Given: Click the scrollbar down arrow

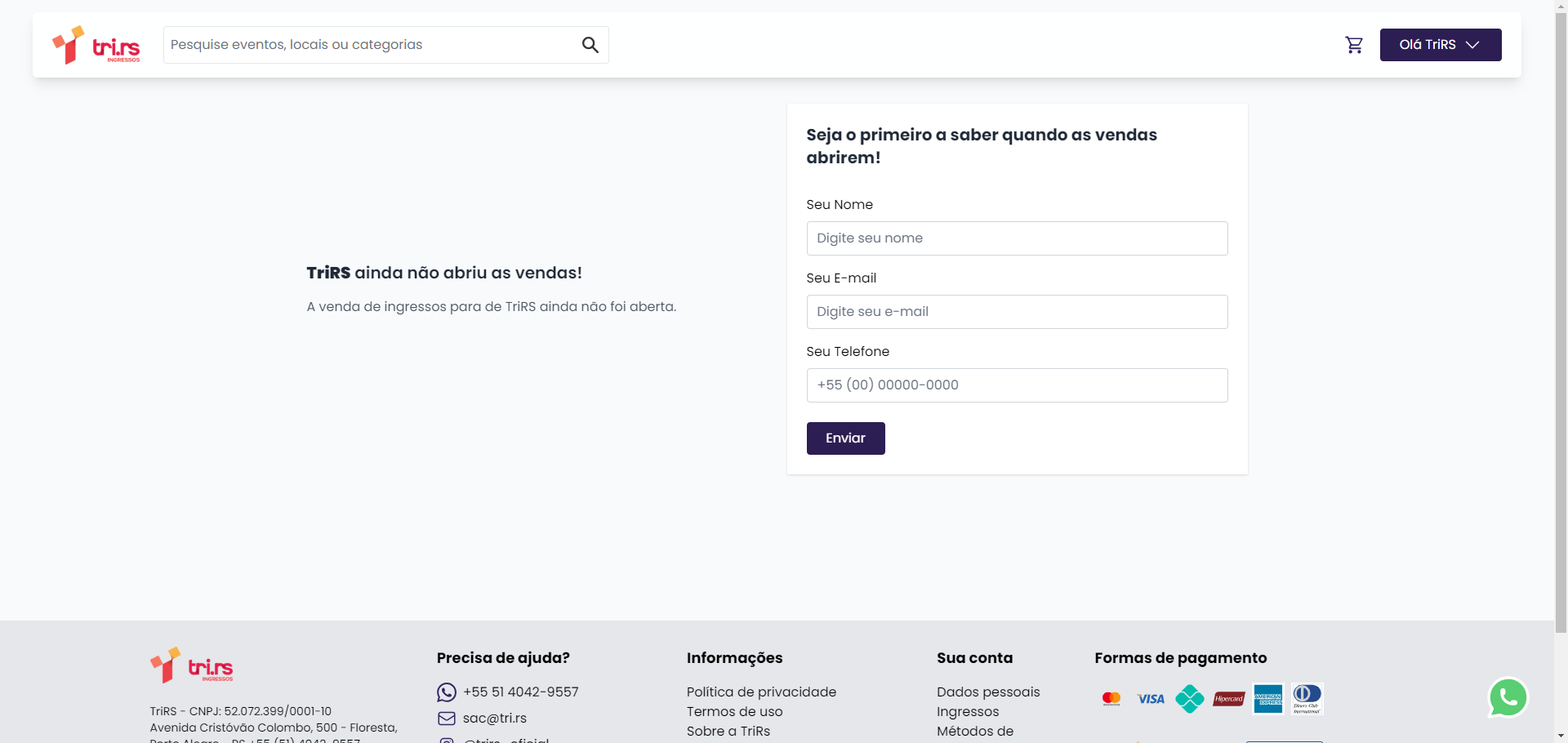Looking at the screenshot, I should (x=1561, y=736).
